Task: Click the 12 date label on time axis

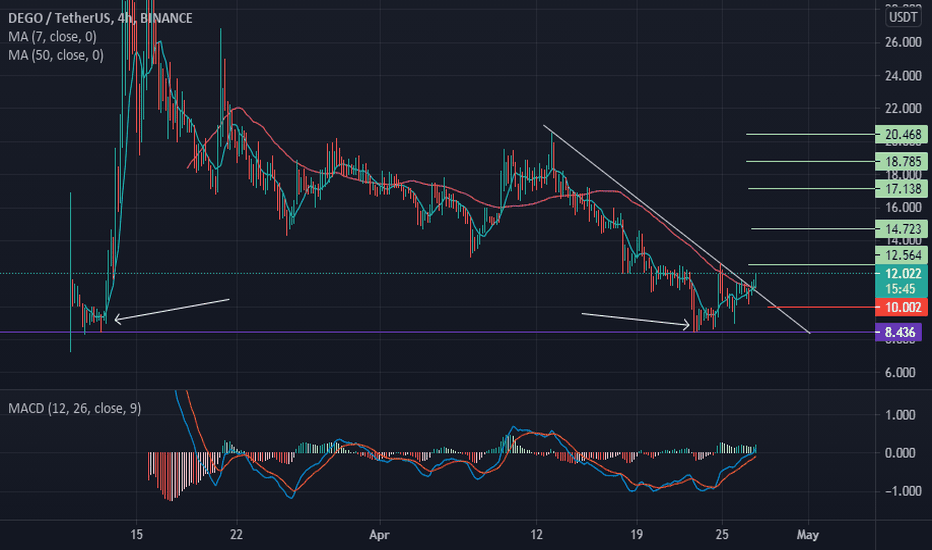Action: [537, 535]
